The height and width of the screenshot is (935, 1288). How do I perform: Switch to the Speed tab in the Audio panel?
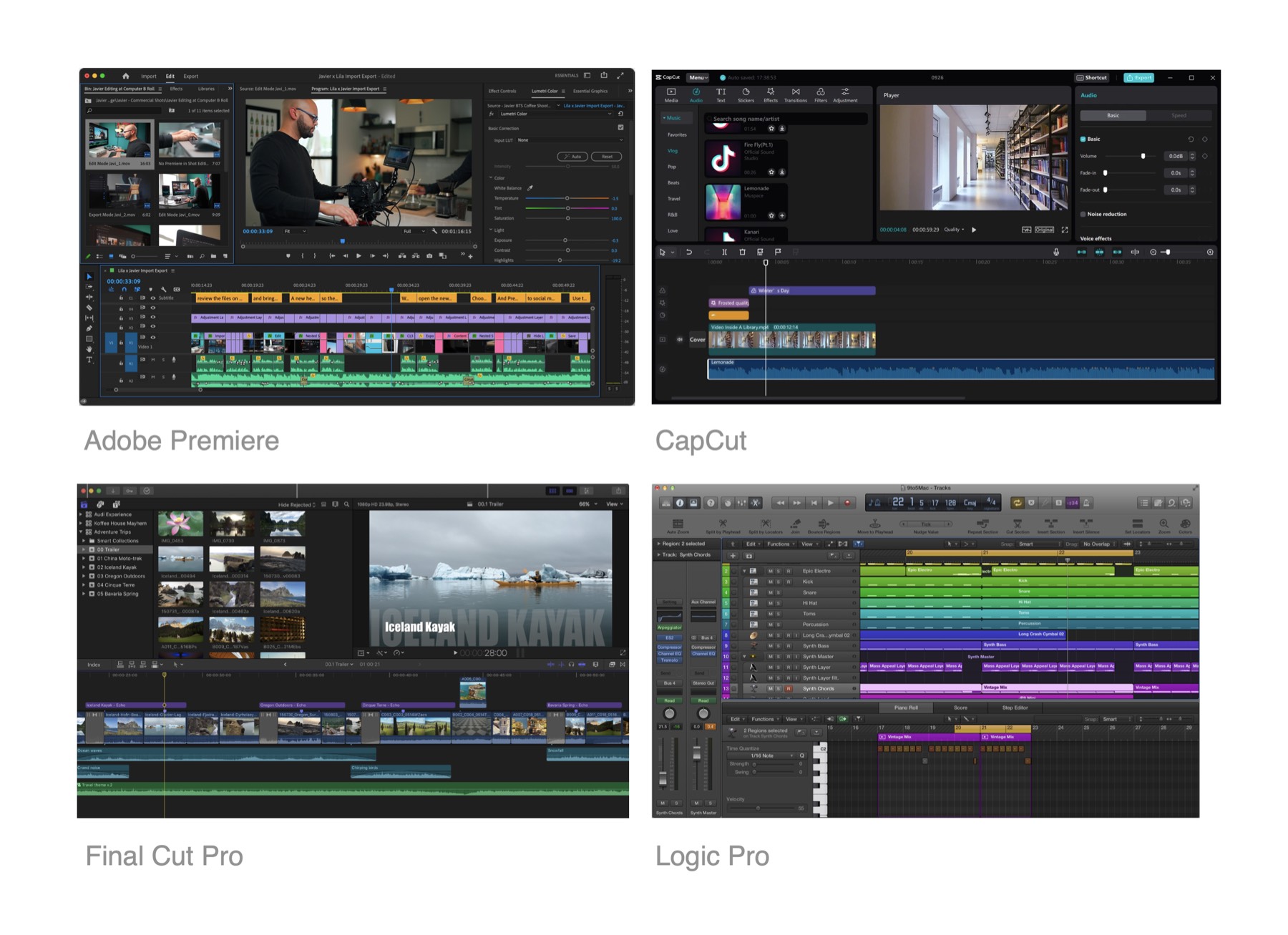click(x=1179, y=115)
